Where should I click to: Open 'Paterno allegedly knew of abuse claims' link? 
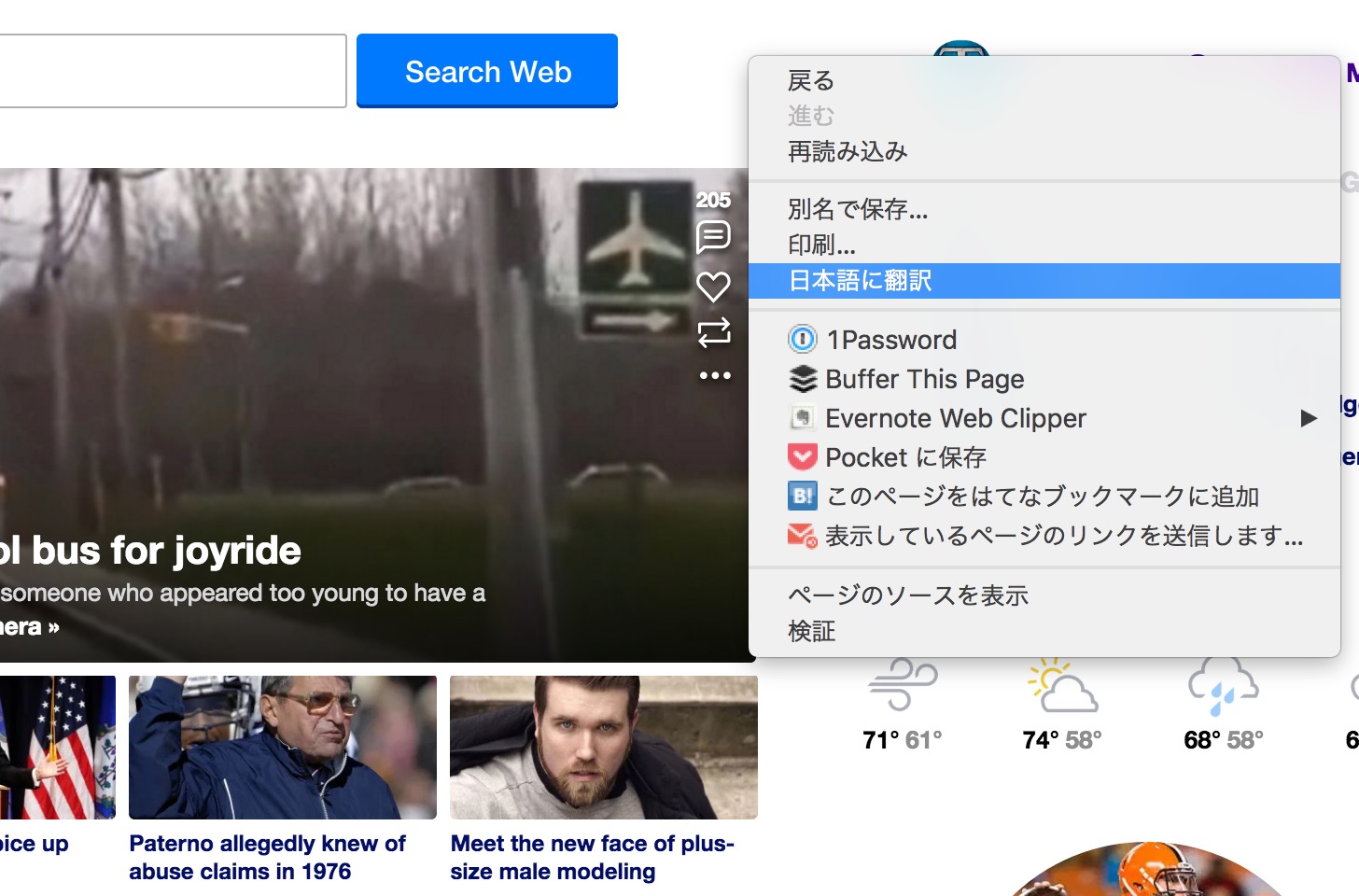pyautogui.click(x=268, y=857)
